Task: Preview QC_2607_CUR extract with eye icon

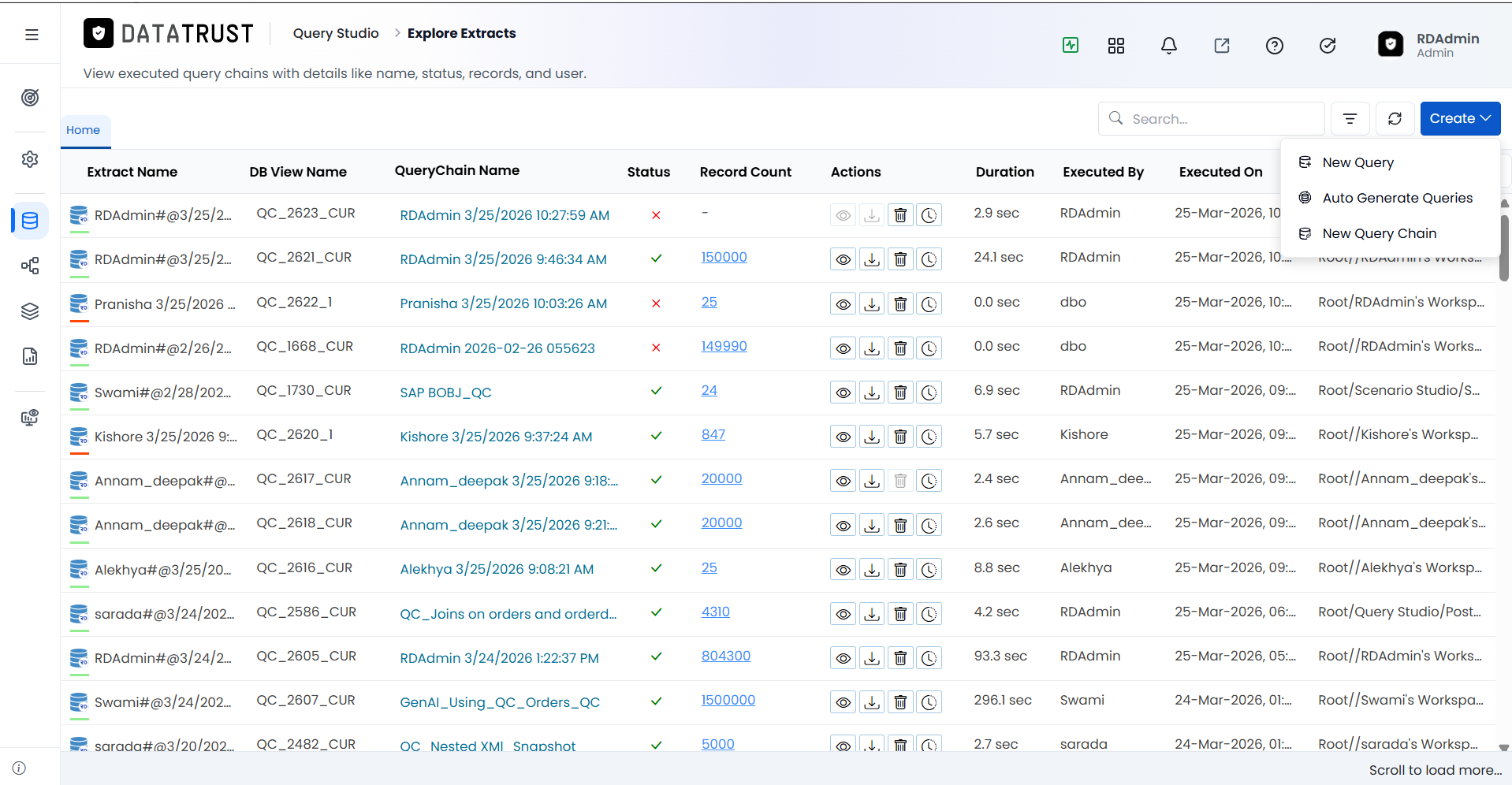Action: pyautogui.click(x=844, y=702)
